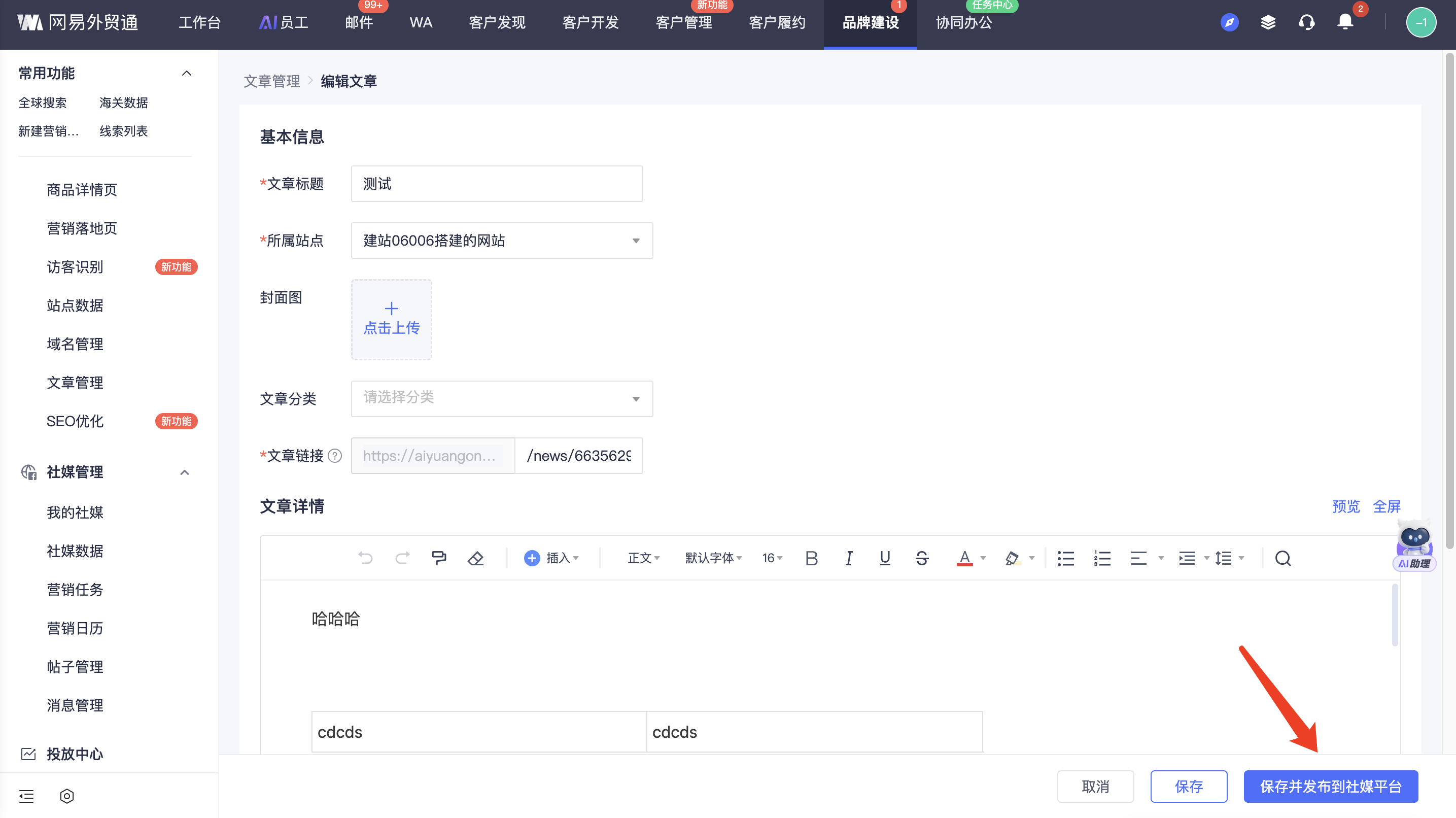Viewport: 1456px width, 818px height.
Task: Toggle italic text style
Action: click(848, 559)
